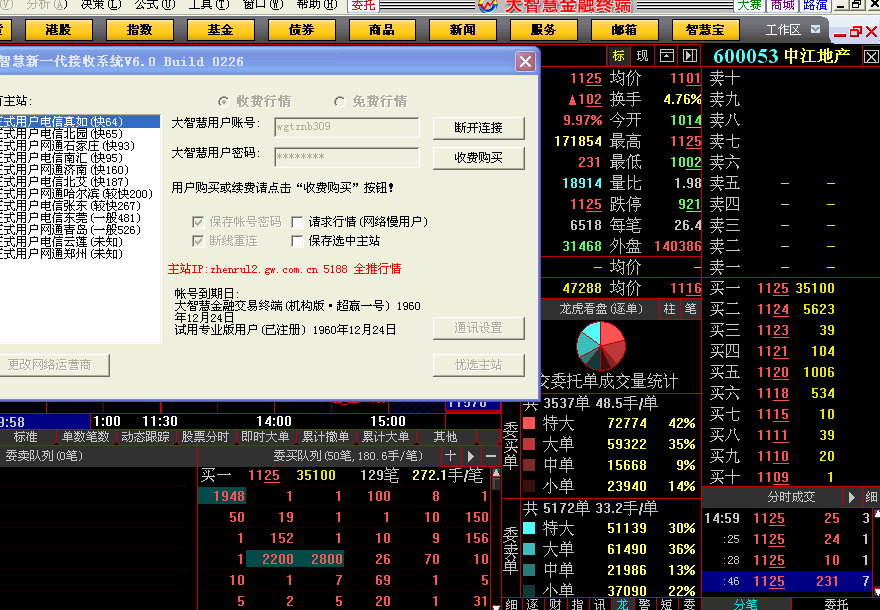
Task: Click the plus icon in 委买队列 header
Action: pyautogui.click(x=450, y=456)
